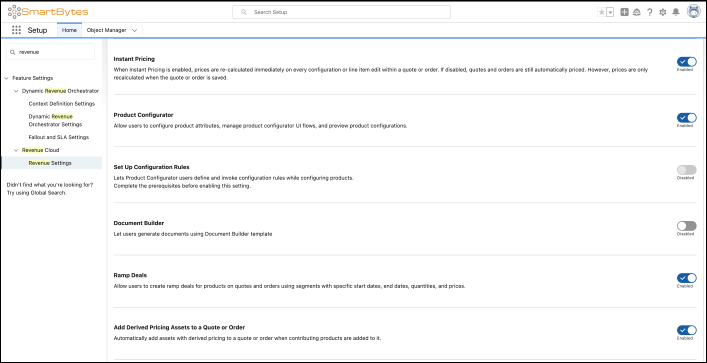Image resolution: width=707 pixels, height=363 pixels.
Task: Select Revenue Settings in the sidebar
Action: (x=50, y=163)
